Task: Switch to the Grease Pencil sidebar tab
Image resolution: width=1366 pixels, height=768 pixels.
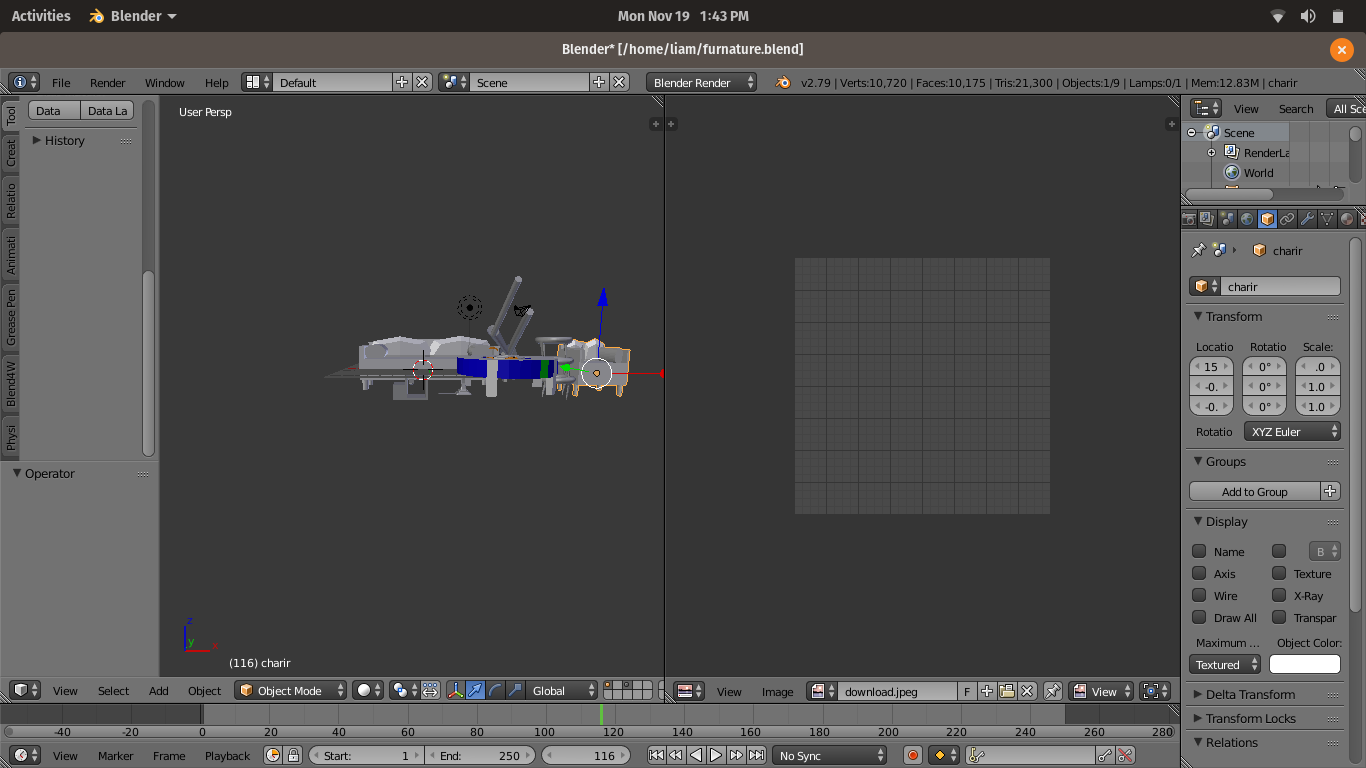Action: click(x=11, y=316)
